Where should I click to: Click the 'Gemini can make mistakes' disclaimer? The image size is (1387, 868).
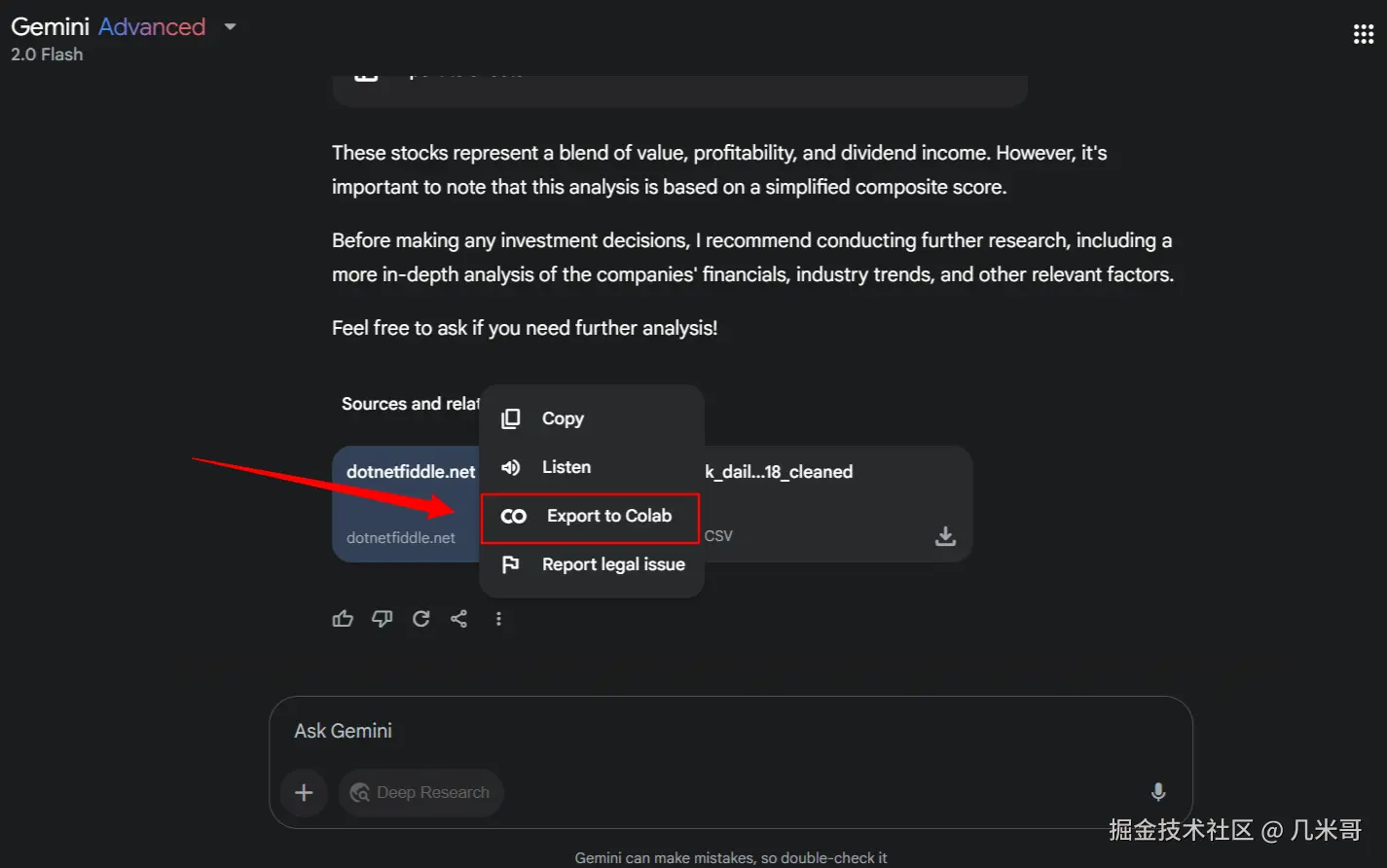tap(731, 858)
